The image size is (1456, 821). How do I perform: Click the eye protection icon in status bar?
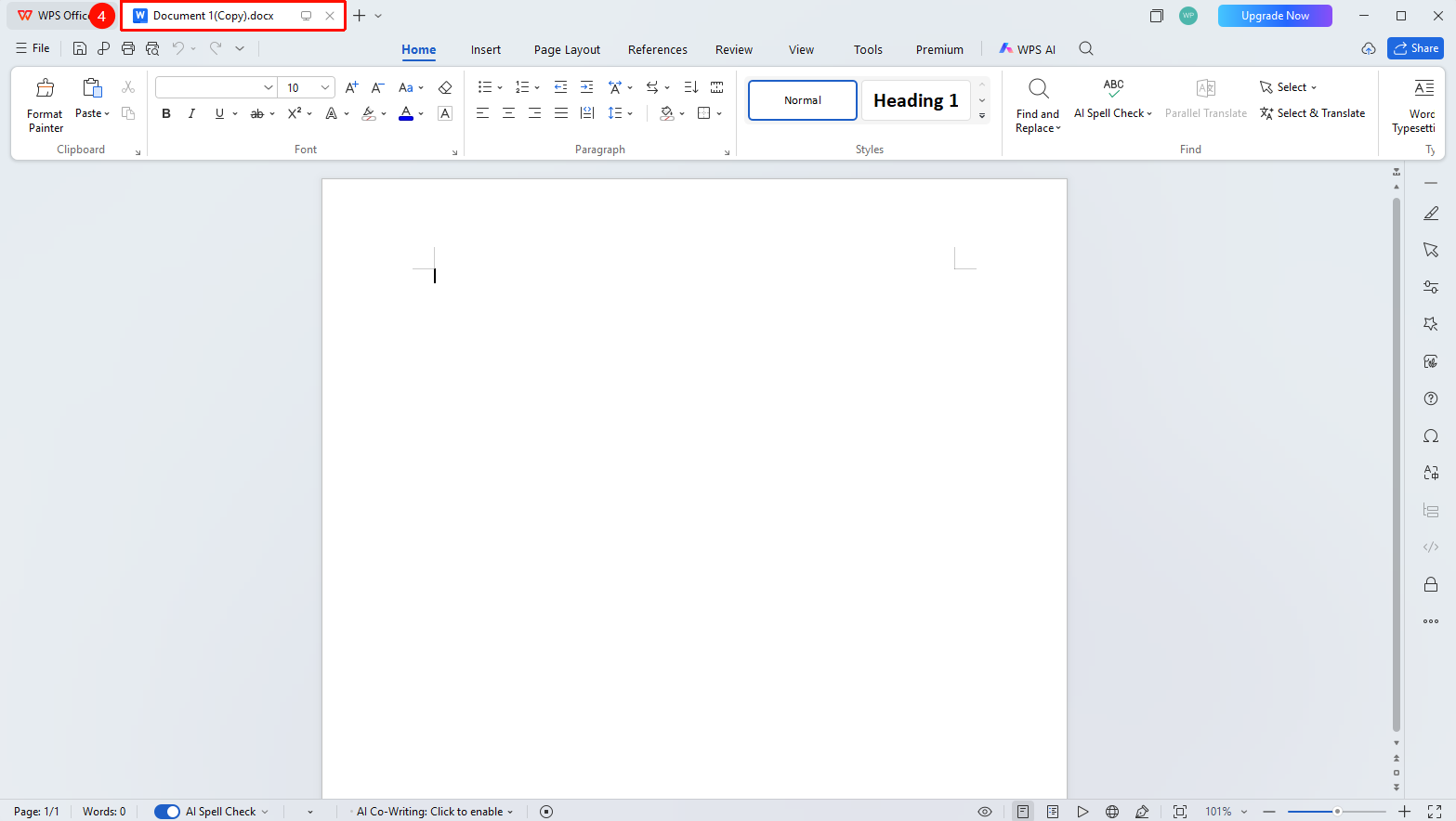985,812
